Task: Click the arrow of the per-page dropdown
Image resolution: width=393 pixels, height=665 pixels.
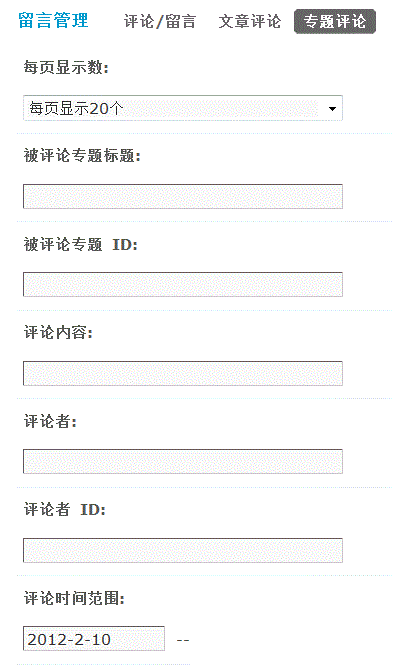Action: tap(332, 109)
